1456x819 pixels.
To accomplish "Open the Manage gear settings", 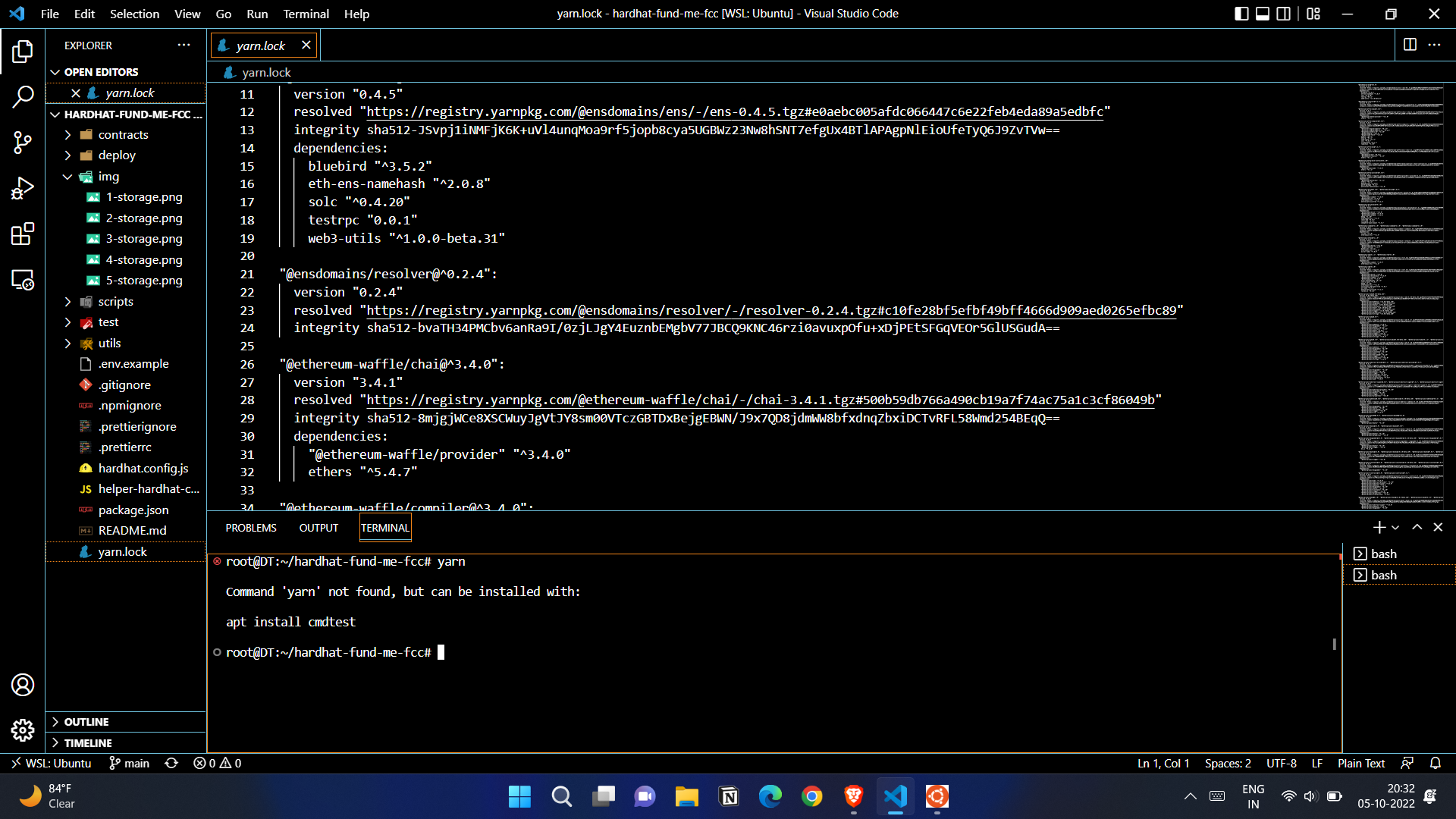I will (23, 730).
